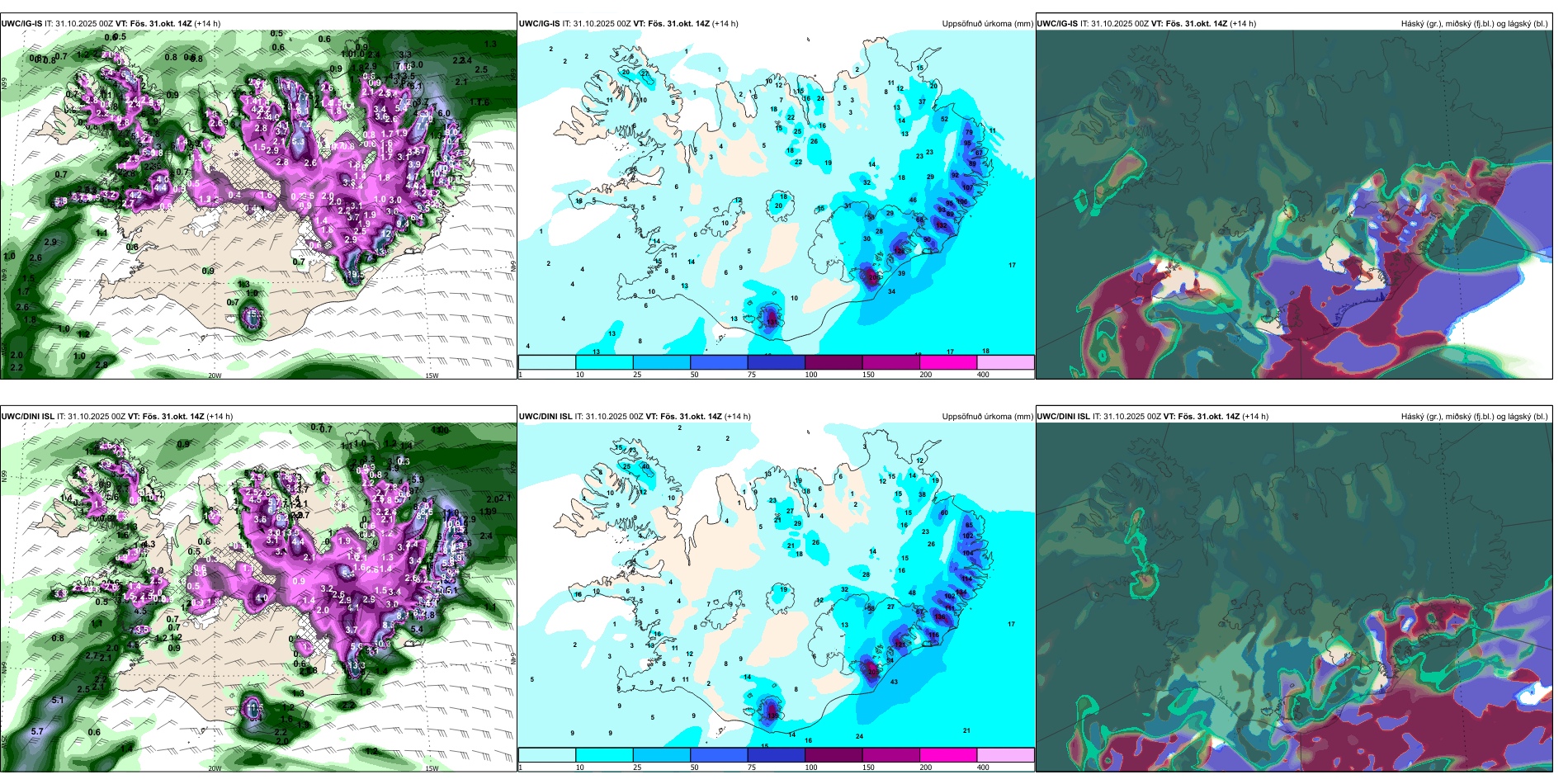
Task: Click the 150–200 mm swatch in the UWC/DINI ISL legend
Action: (x=891, y=755)
